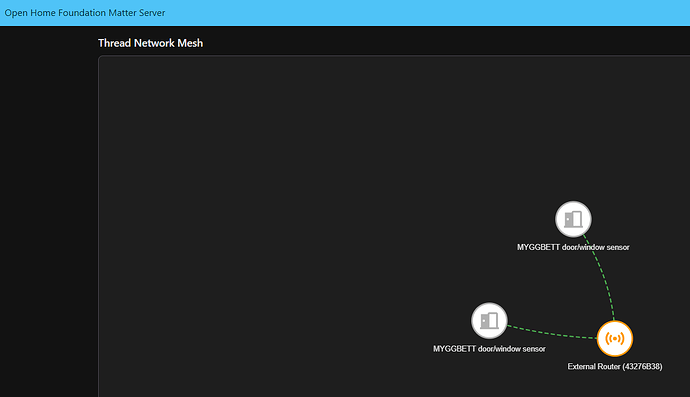Click the dashed link from upper sensor to router
The image size is (690, 397).
point(604,277)
